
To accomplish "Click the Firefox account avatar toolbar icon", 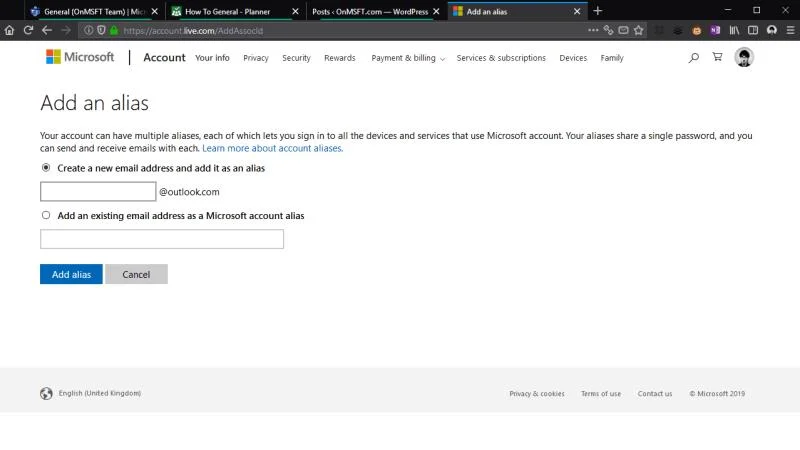I will click(x=772, y=31).
